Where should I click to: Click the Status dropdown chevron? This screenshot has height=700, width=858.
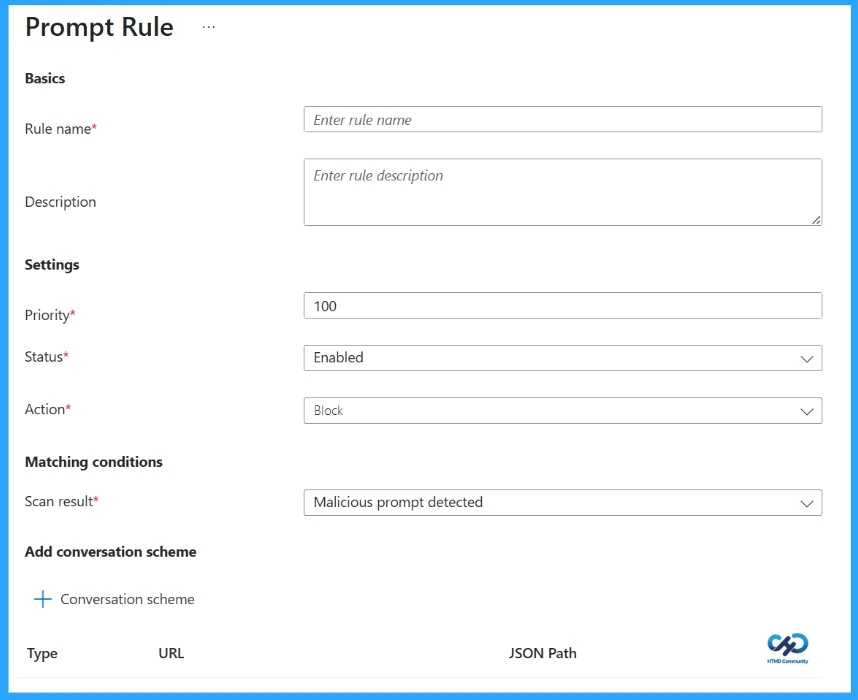pyautogui.click(x=808, y=357)
